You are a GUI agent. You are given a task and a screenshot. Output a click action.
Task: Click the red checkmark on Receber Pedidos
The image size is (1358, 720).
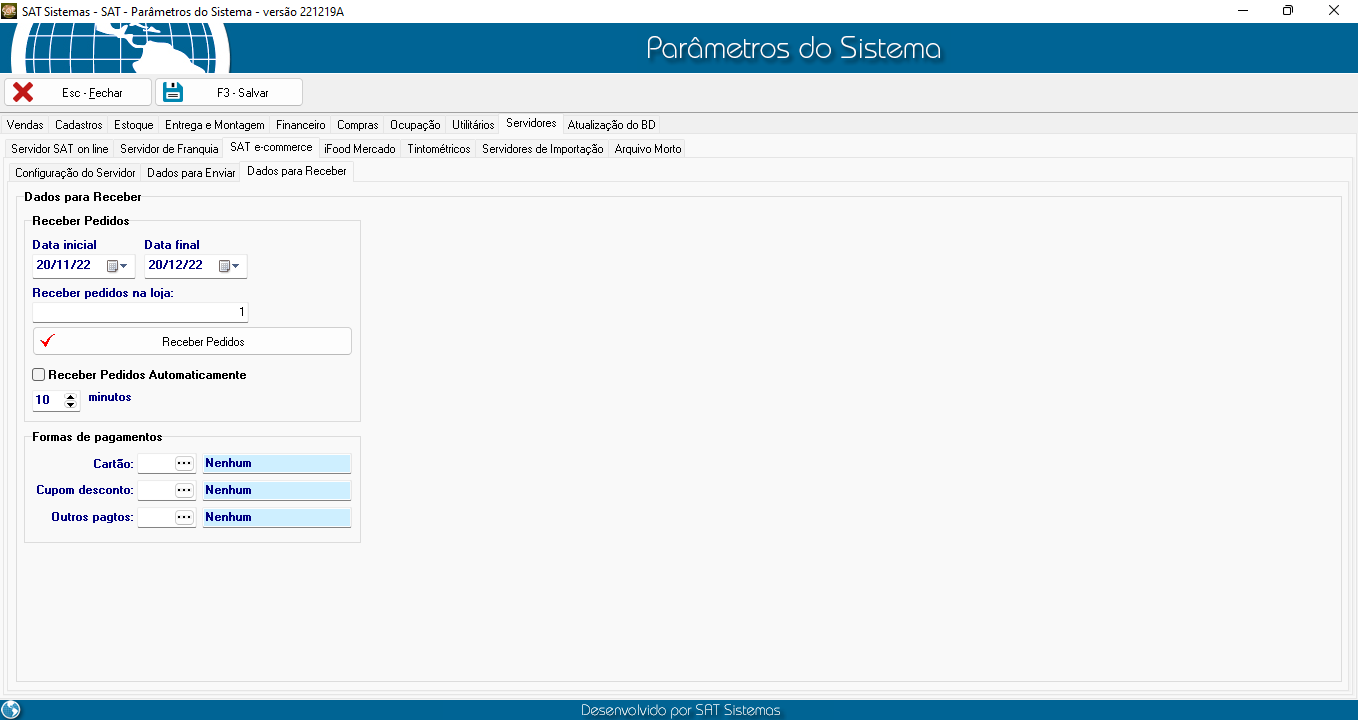click(46, 341)
